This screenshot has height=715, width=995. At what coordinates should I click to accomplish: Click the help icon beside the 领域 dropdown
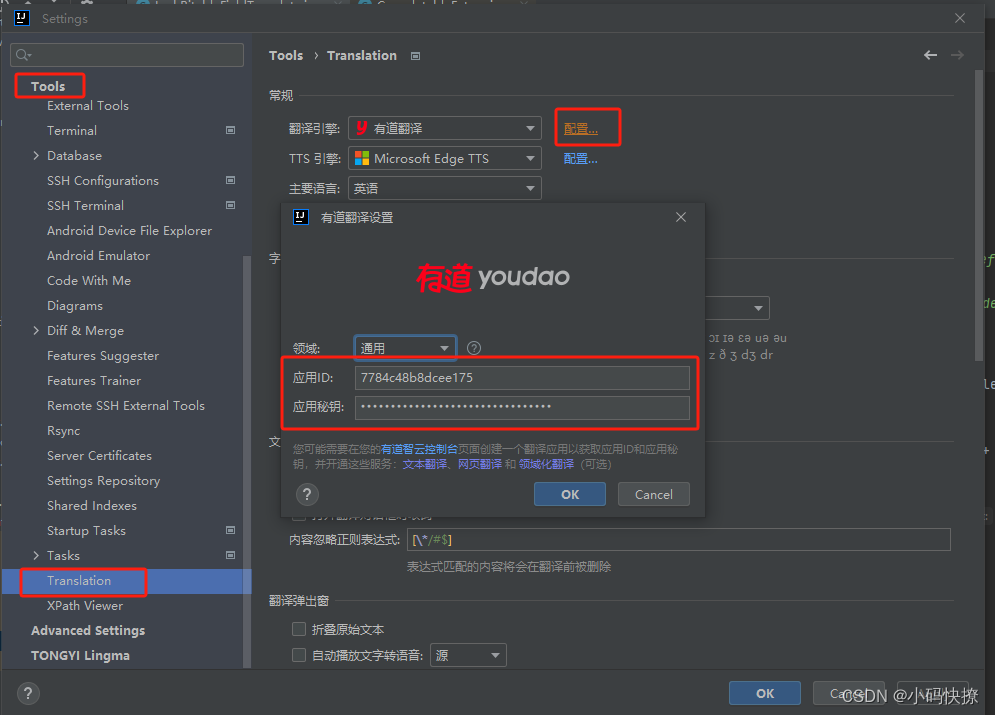[473, 348]
